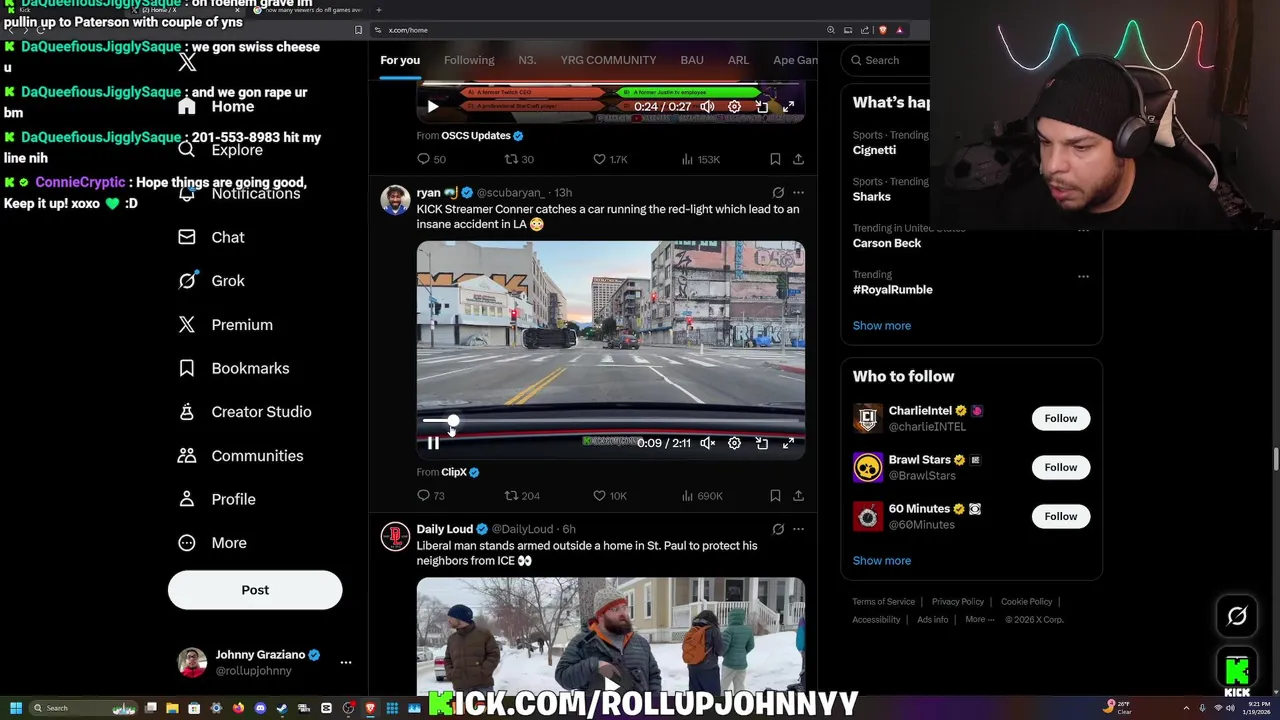The height and width of the screenshot is (720, 1280).
Task: View analytics of ryan's post (690K)
Action: click(702, 496)
